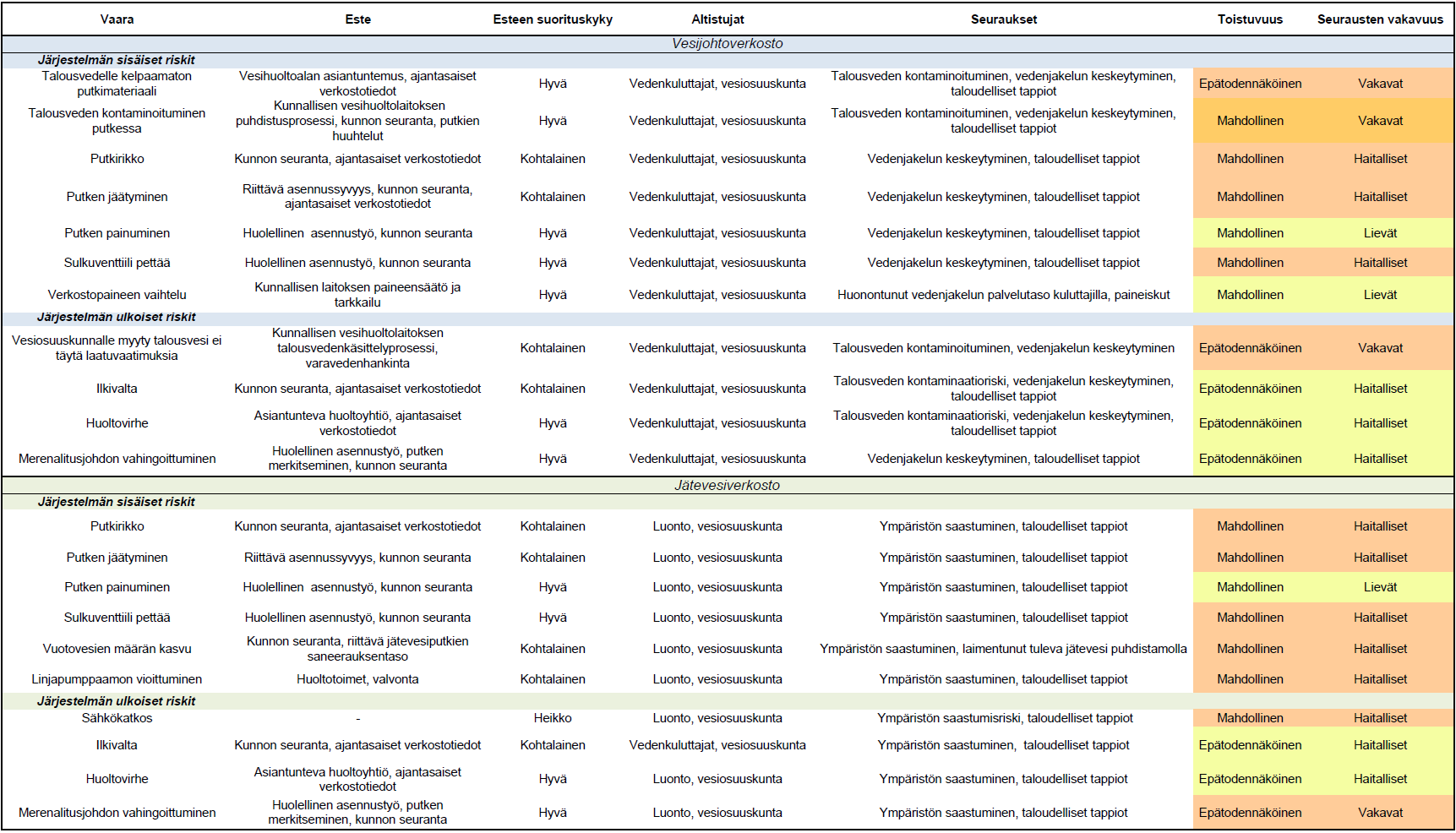The height and width of the screenshot is (833, 1456).
Task: Select the 'Seurausten vakavuus' column header
Action: click(x=1380, y=19)
